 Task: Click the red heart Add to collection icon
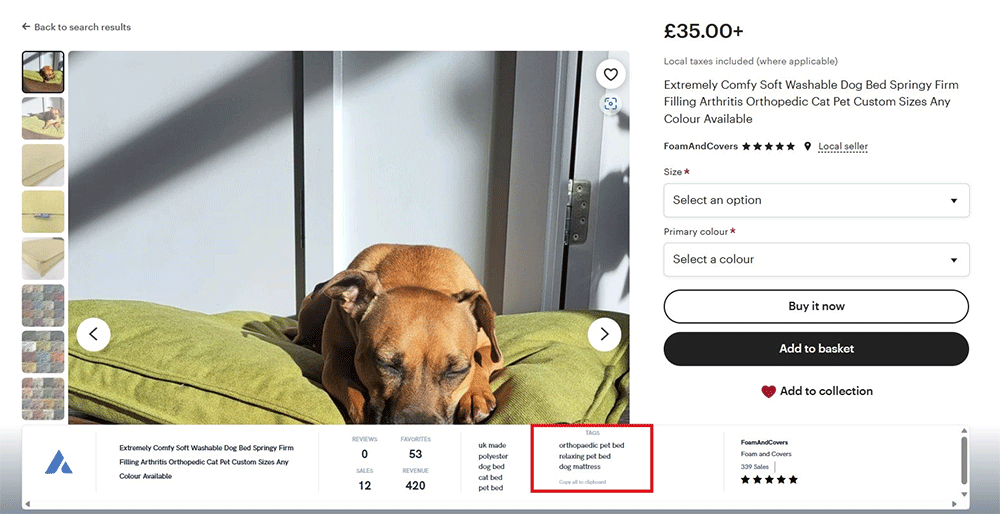(768, 391)
